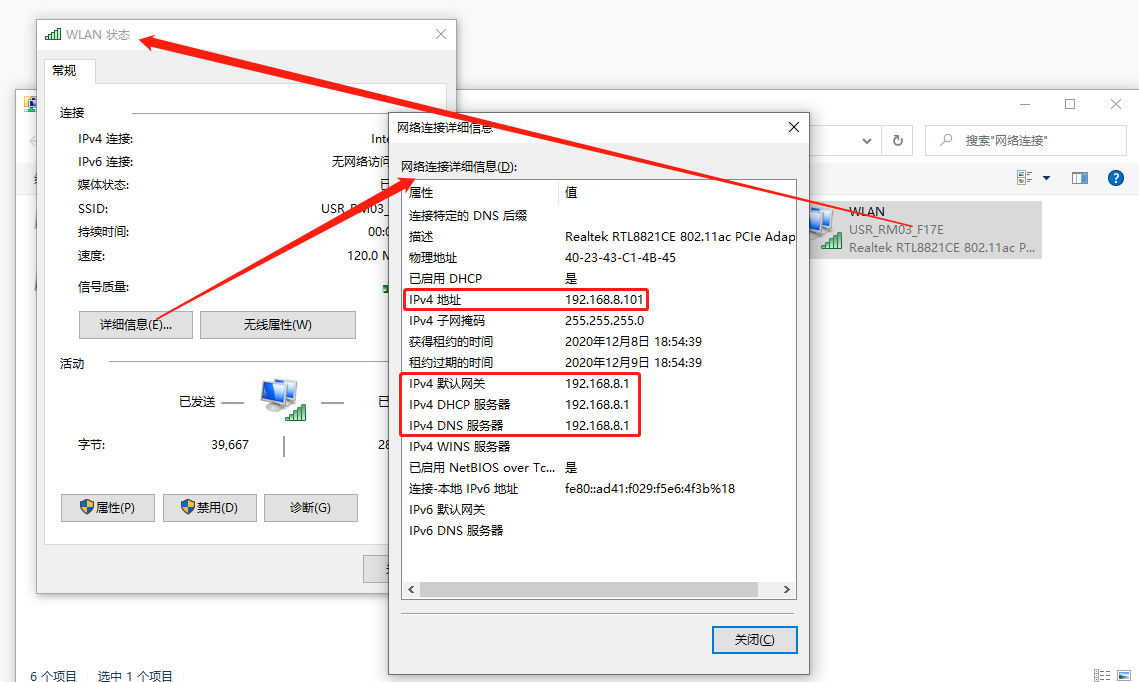Viewport: 1139px width, 682px height.
Task: Toggle the preview pane icon
Action: pos(1080,178)
